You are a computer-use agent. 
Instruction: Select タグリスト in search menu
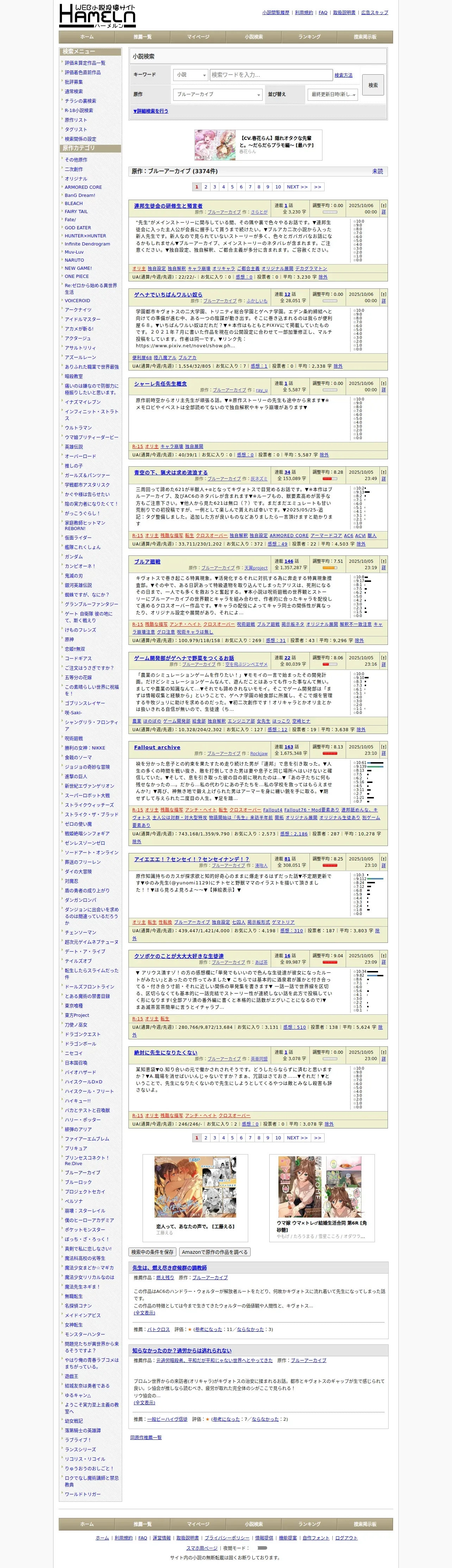pyautogui.click(x=76, y=129)
